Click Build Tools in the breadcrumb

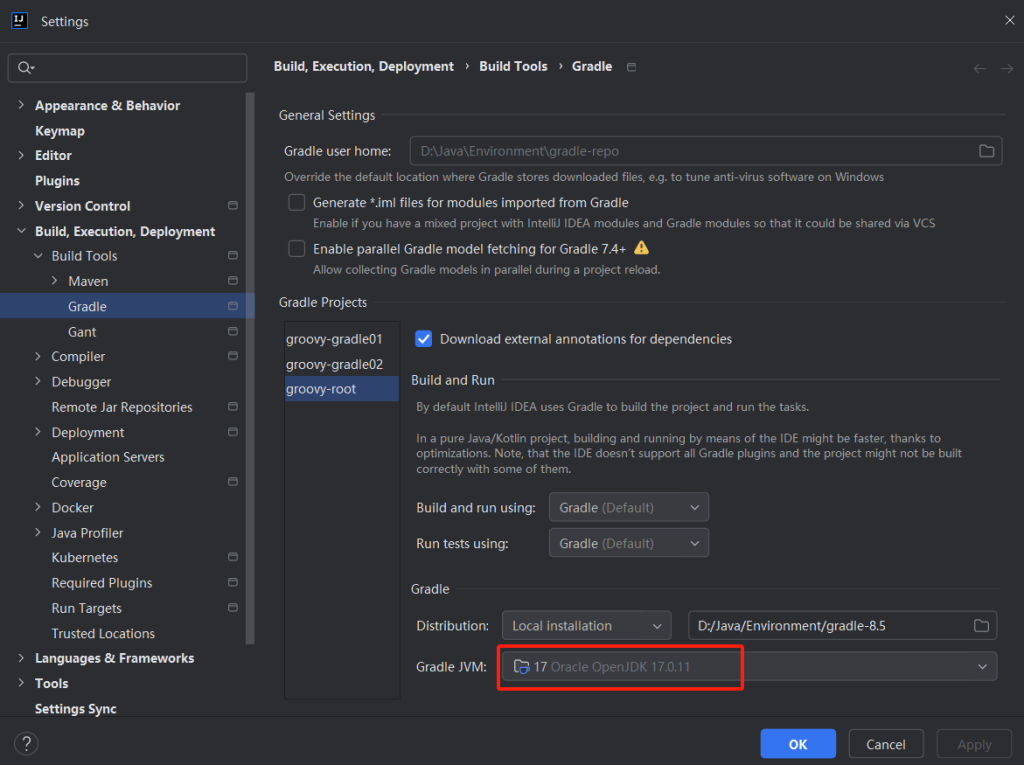tap(513, 66)
